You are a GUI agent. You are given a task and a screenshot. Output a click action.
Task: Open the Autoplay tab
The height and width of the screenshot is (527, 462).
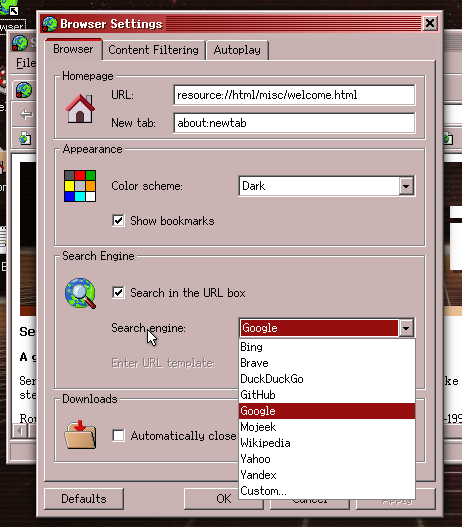[x=237, y=50]
